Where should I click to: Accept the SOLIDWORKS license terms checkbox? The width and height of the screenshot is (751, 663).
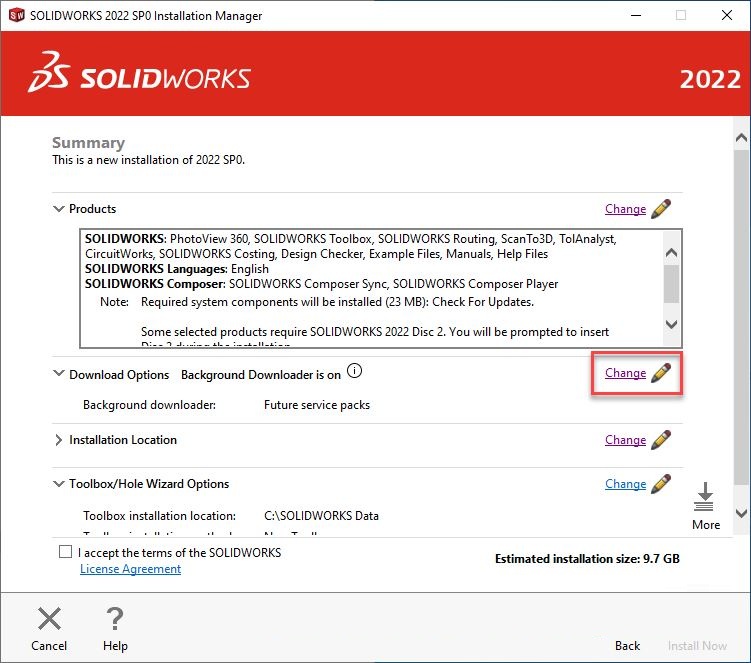65,551
